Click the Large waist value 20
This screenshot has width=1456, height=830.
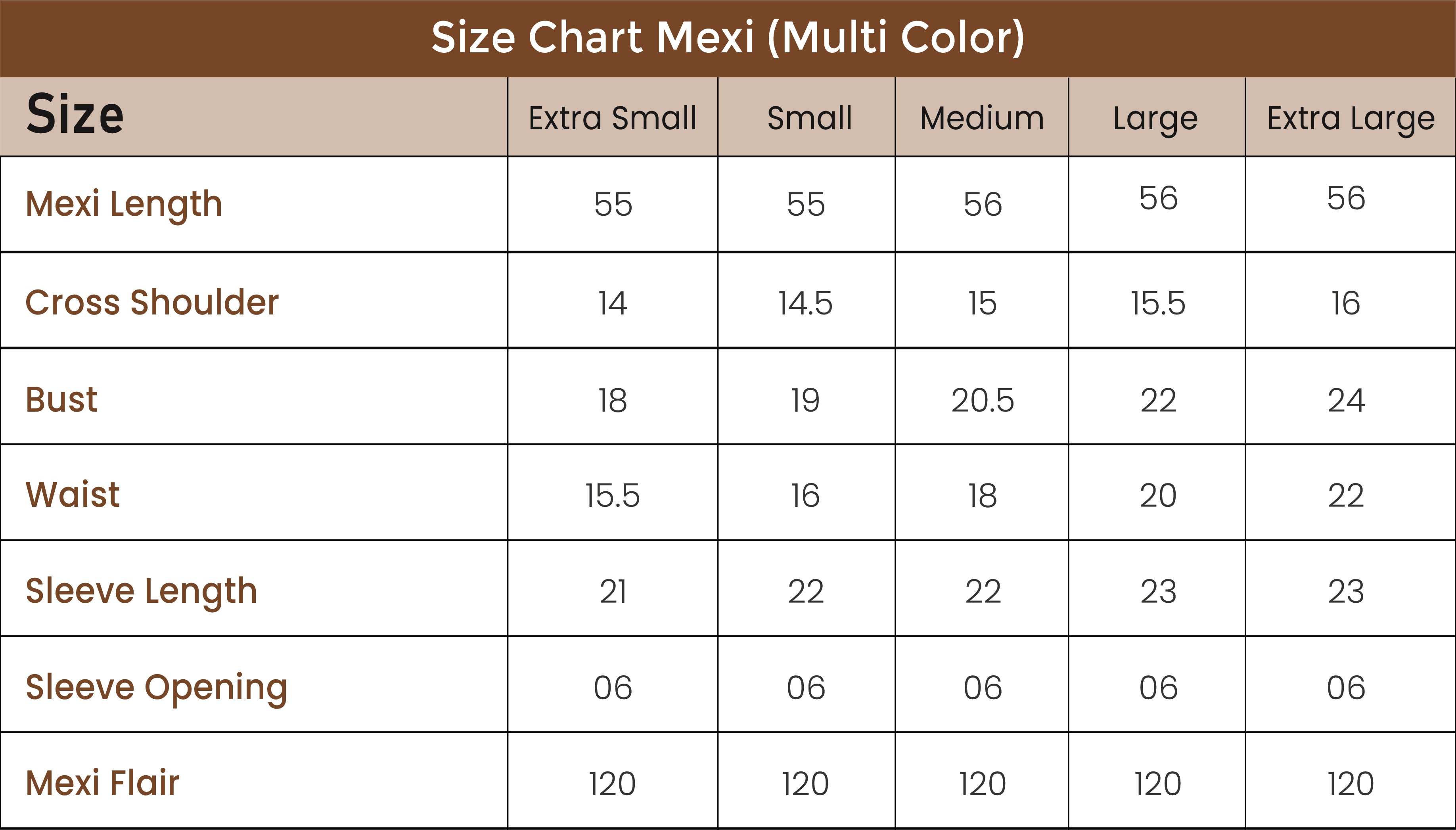coord(1157,495)
